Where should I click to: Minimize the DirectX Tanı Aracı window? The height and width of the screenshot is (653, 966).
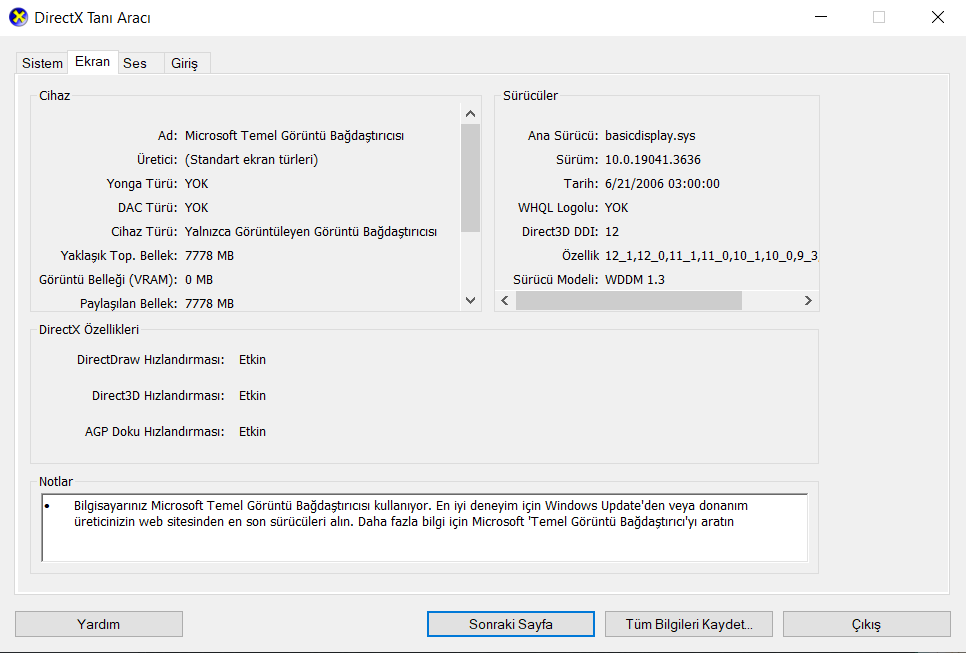[x=821, y=17]
